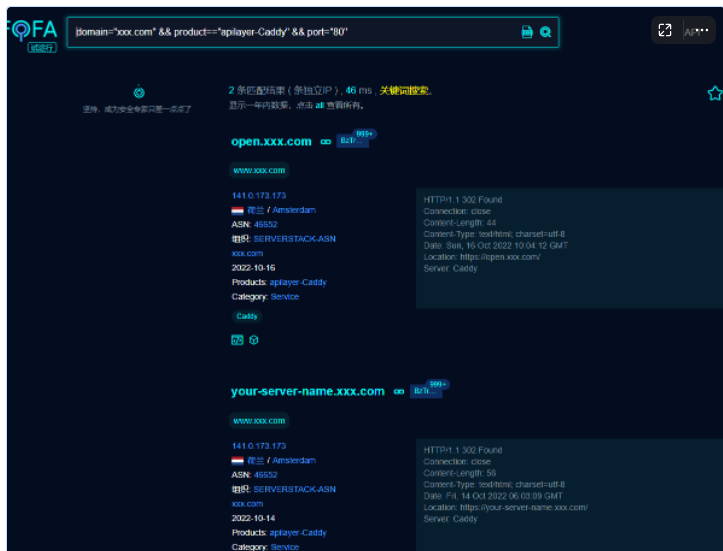Image resolution: width=723 pixels, height=551 pixels.
Task: Click aplayer-Caddy product in your-server-name result
Action: [298, 533]
